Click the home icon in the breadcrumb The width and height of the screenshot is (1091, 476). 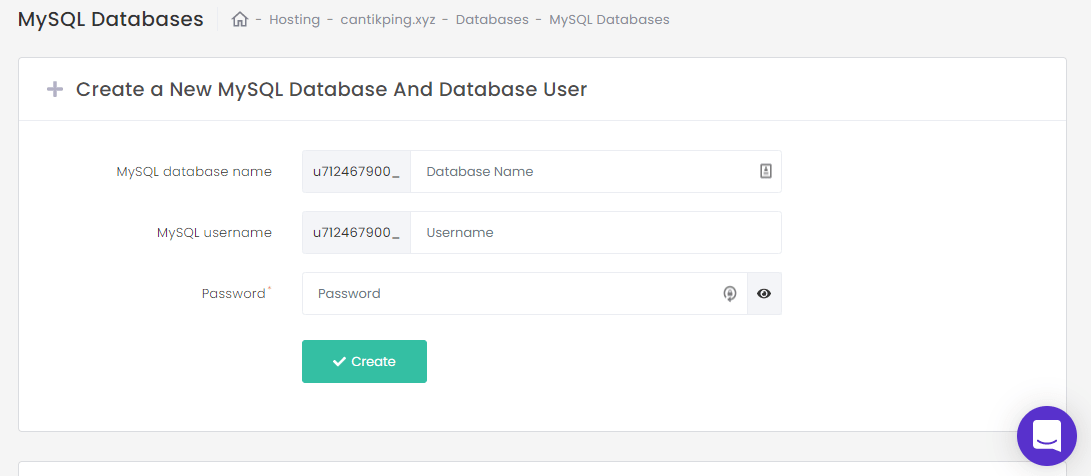[239, 19]
